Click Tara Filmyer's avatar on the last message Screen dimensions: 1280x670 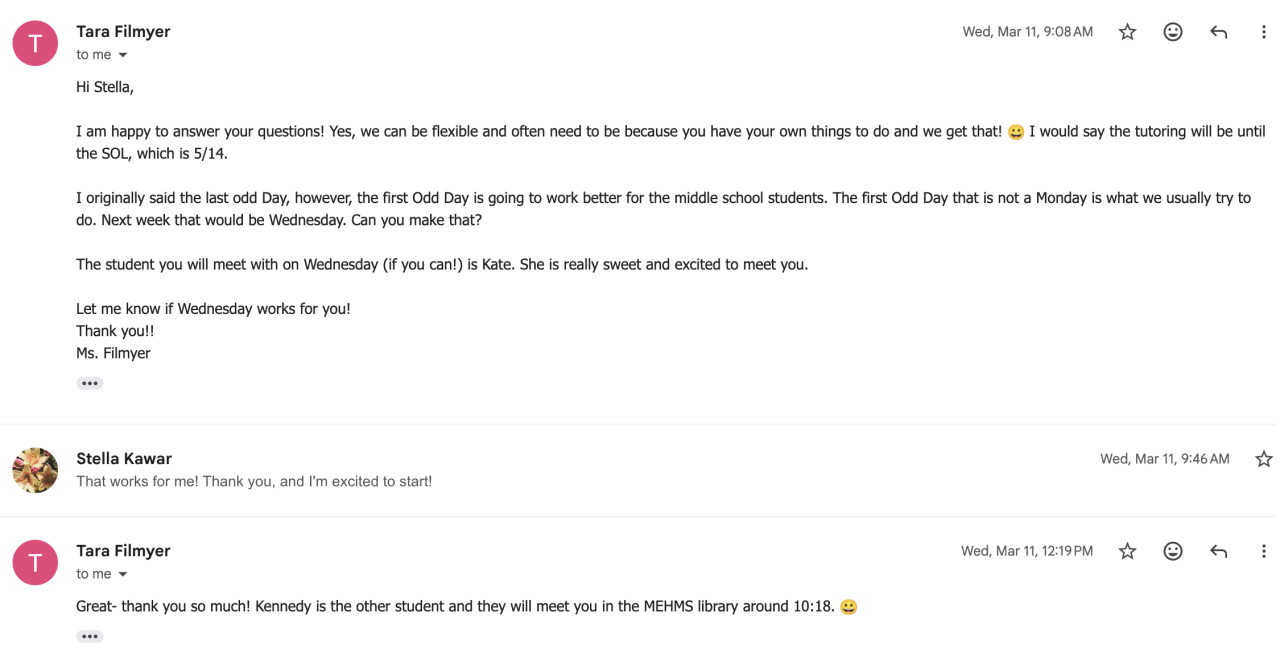[x=35, y=563]
